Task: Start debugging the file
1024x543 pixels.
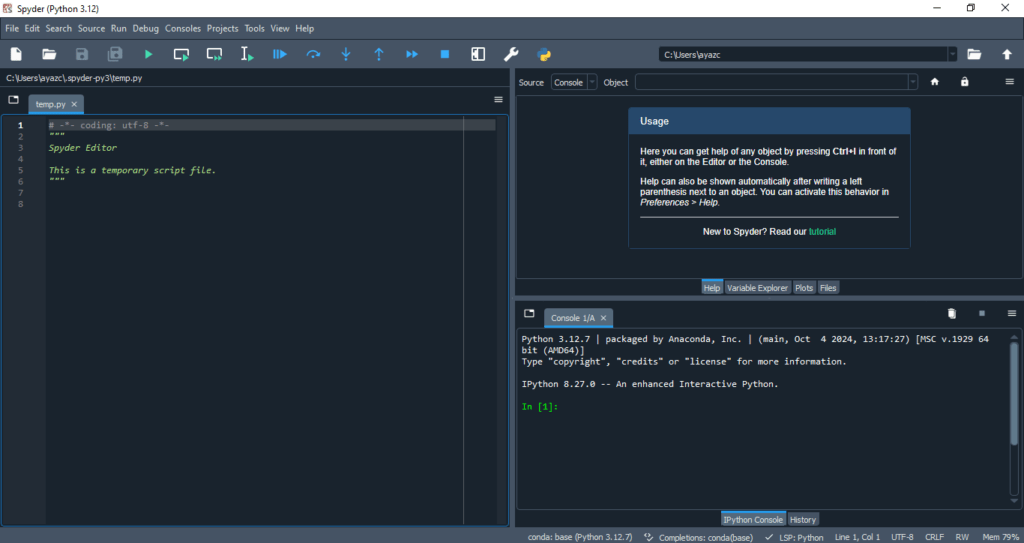Action: (x=280, y=54)
